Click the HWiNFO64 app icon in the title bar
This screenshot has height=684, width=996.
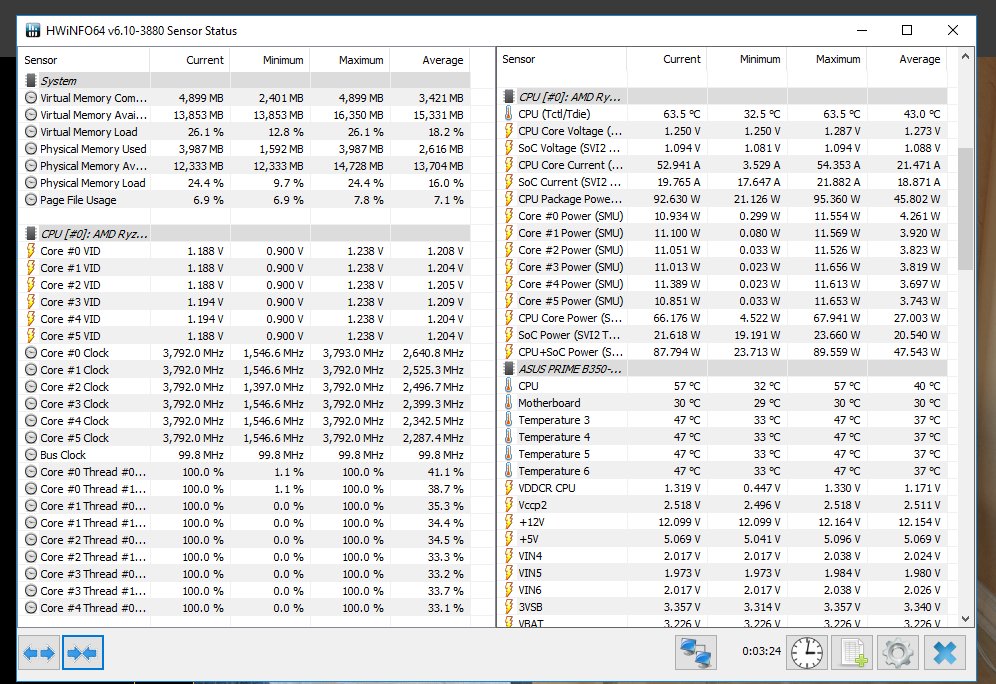tap(32, 30)
